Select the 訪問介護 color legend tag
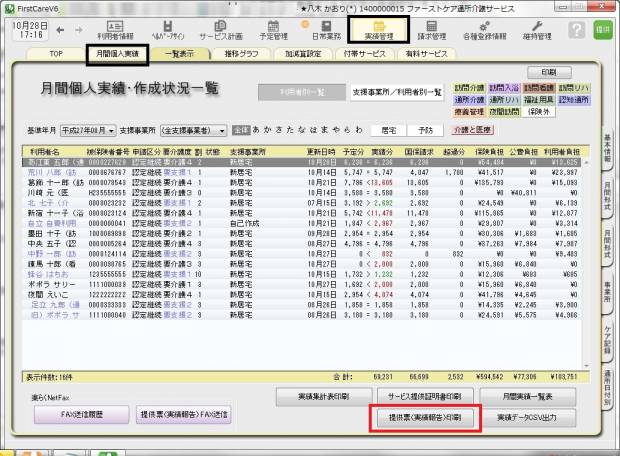This screenshot has height=456, width=620. tap(472, 88)
